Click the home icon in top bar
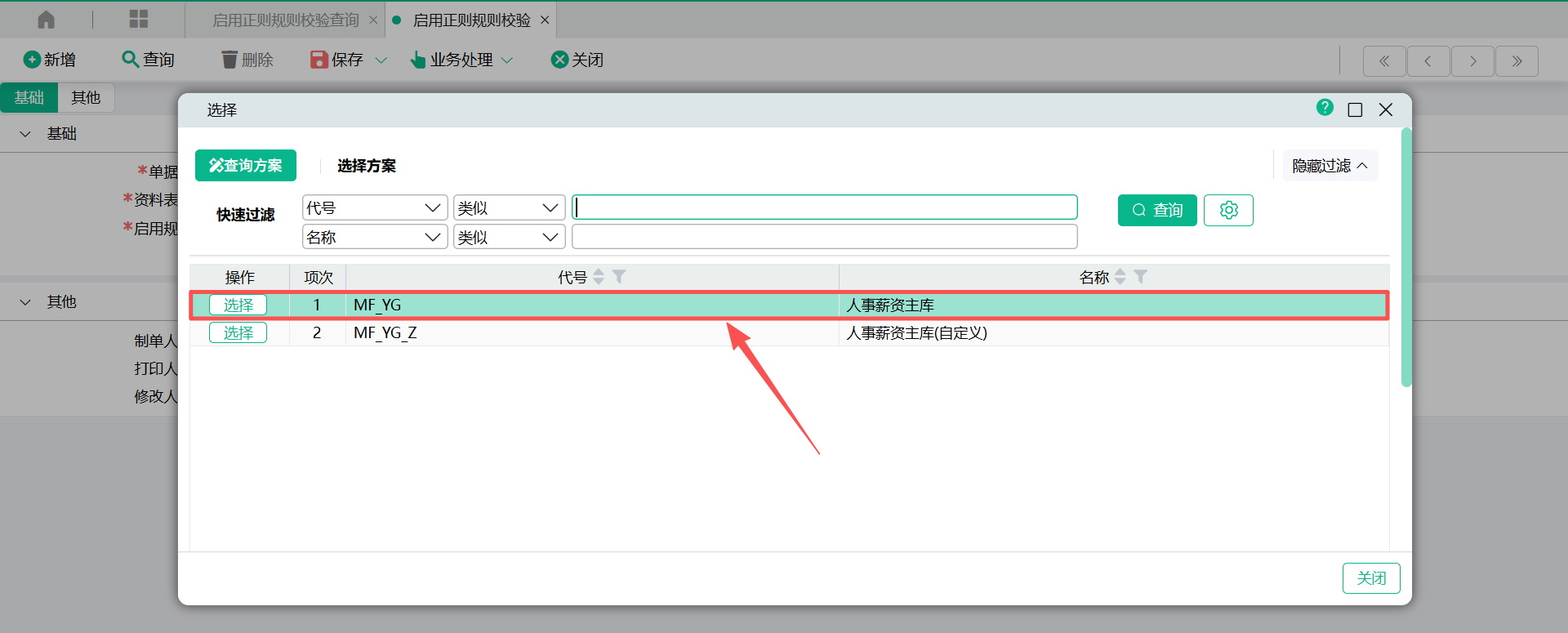Screen dimensions: 1568x633 tap(47, 20)
